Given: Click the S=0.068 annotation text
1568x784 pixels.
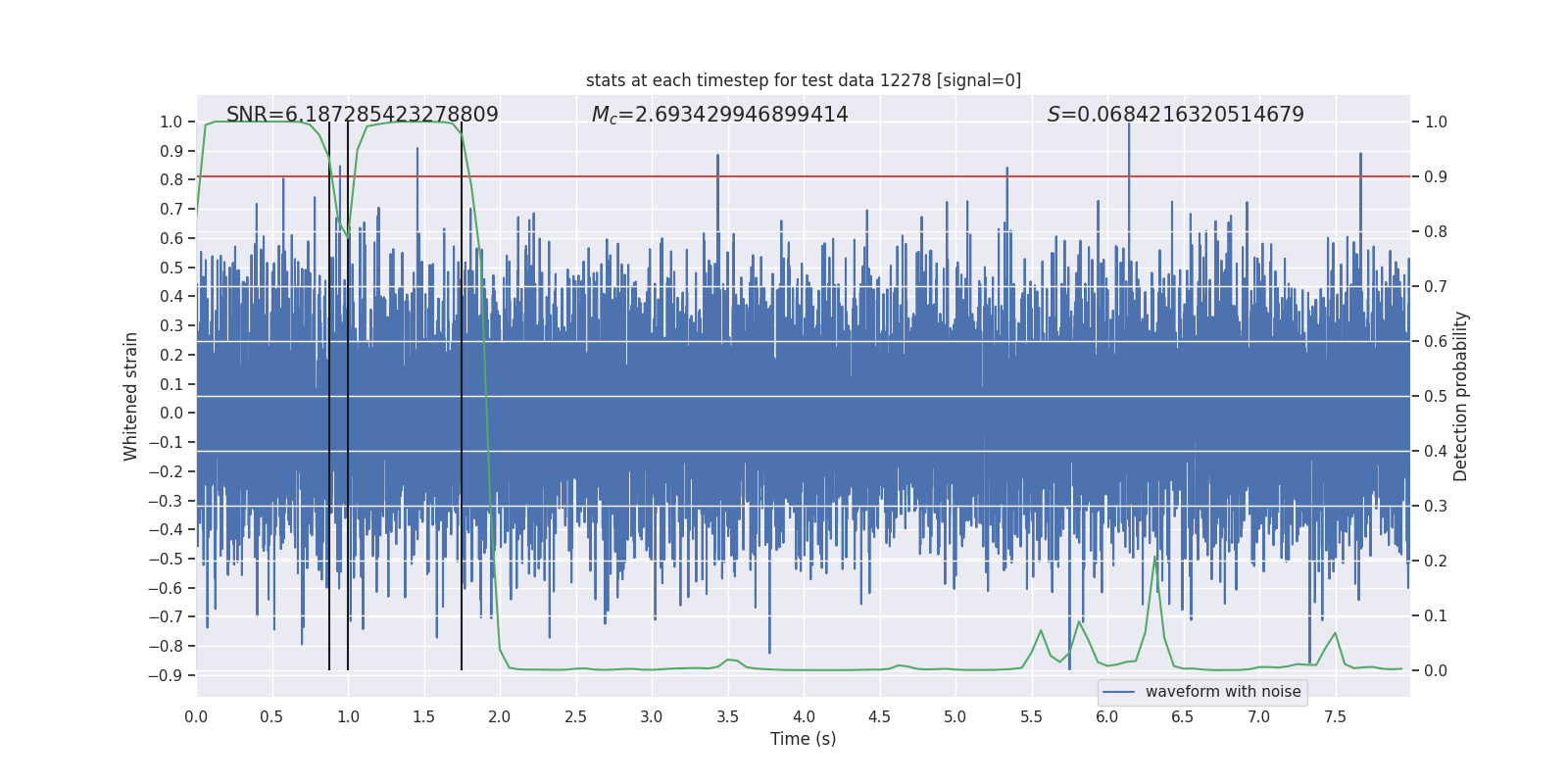Looking at the screenshot, I should click(x=1175, y=115).
